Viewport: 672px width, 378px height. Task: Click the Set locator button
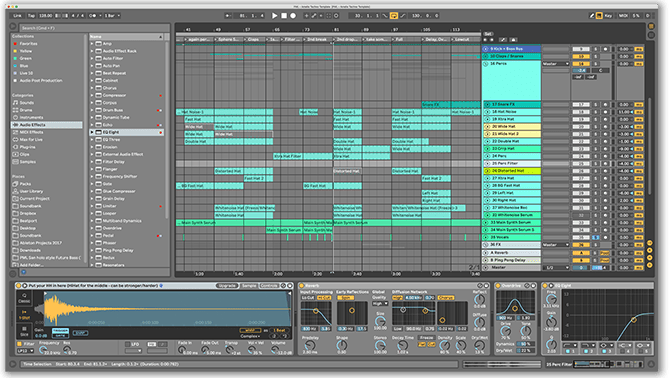tap(488, 34)
